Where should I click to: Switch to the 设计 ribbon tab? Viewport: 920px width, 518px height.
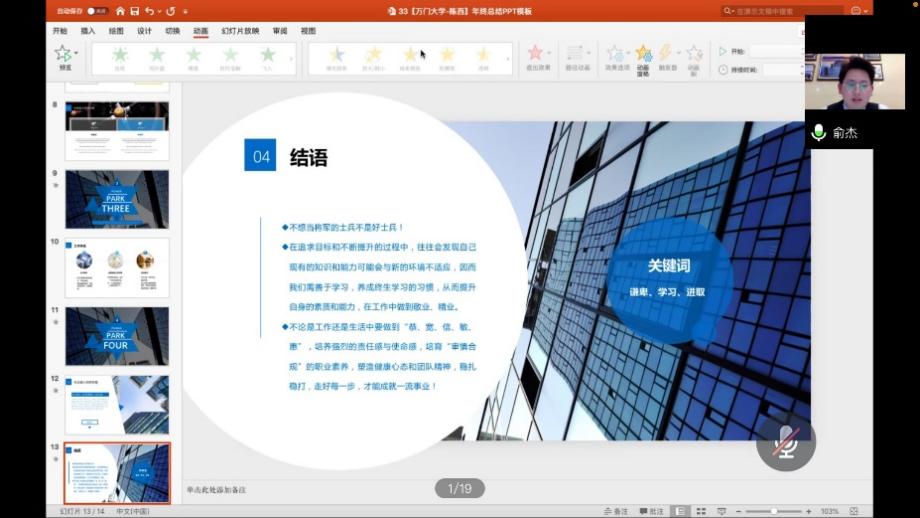pos(144,31)
